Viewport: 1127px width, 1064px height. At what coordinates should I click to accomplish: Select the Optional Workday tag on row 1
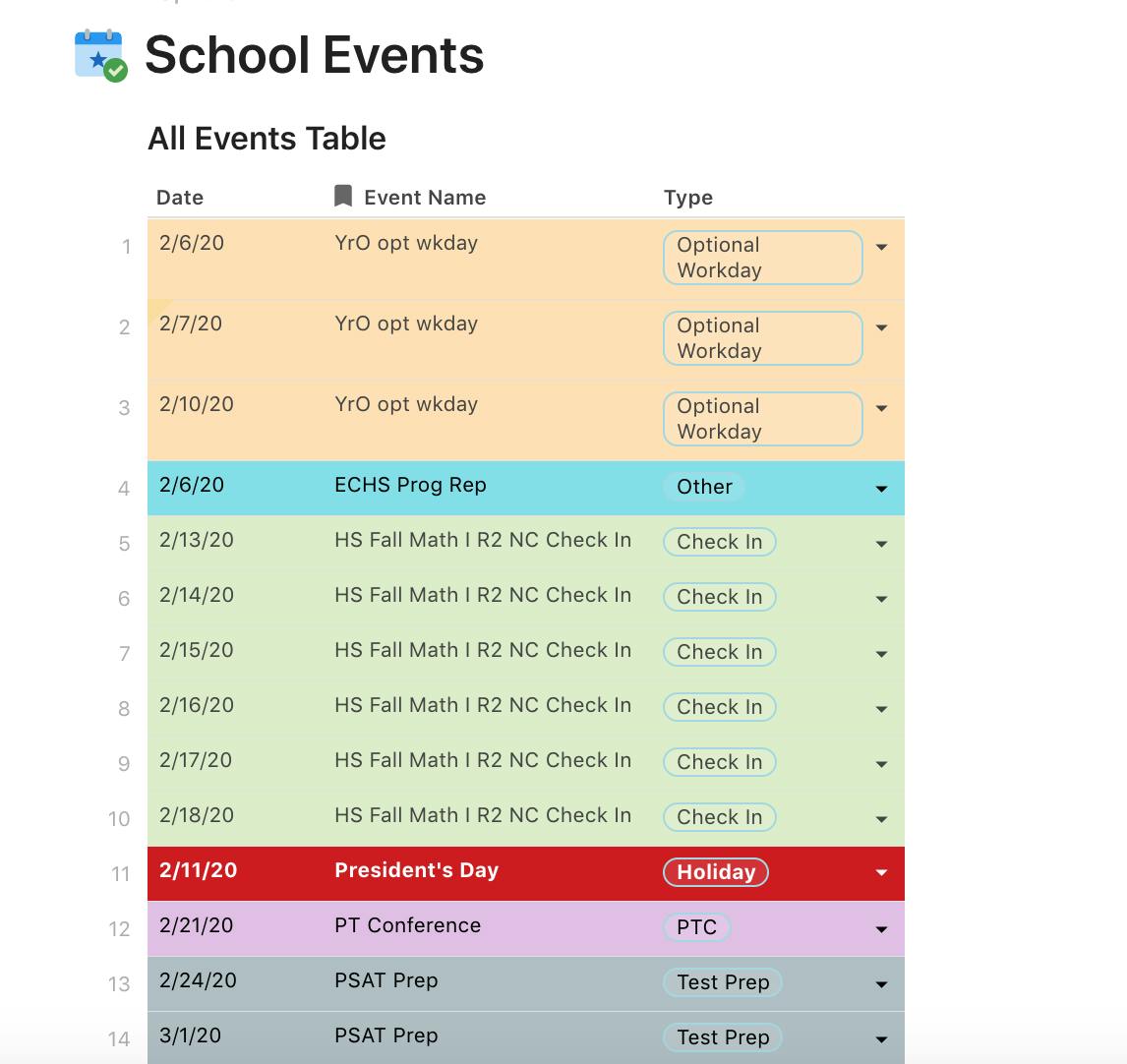pos(762,258)
